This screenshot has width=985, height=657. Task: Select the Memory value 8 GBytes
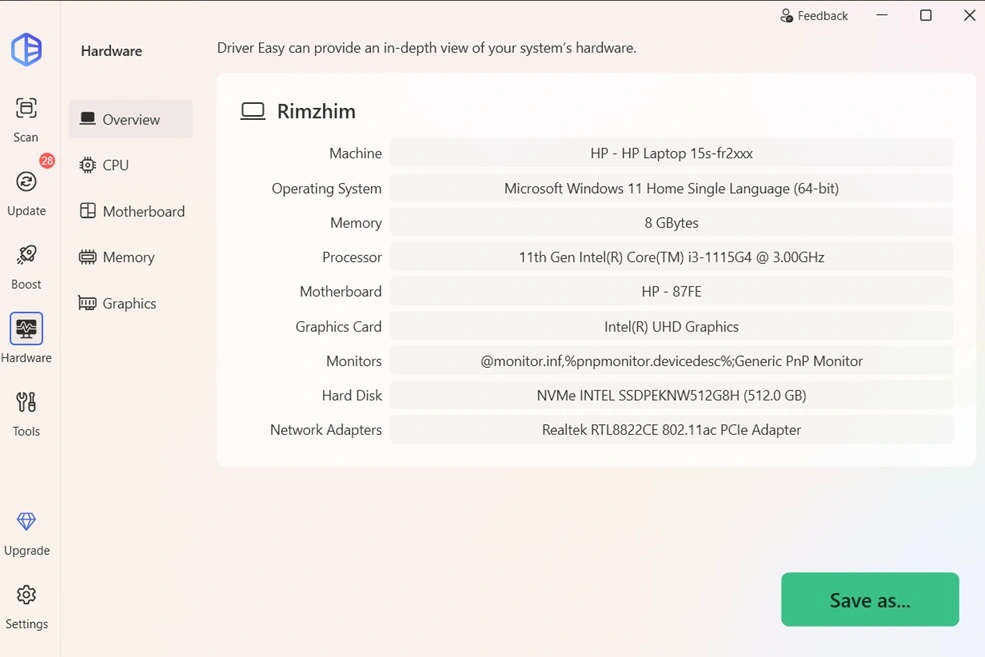click(x=672, y=223)
